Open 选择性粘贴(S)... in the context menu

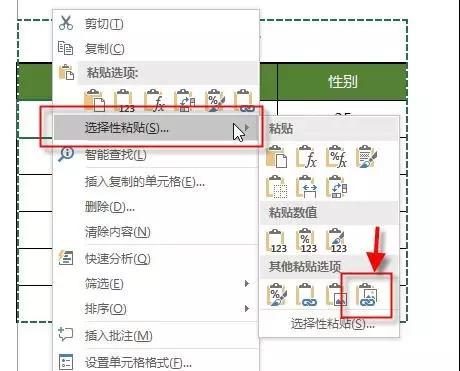tap(156, 127)
